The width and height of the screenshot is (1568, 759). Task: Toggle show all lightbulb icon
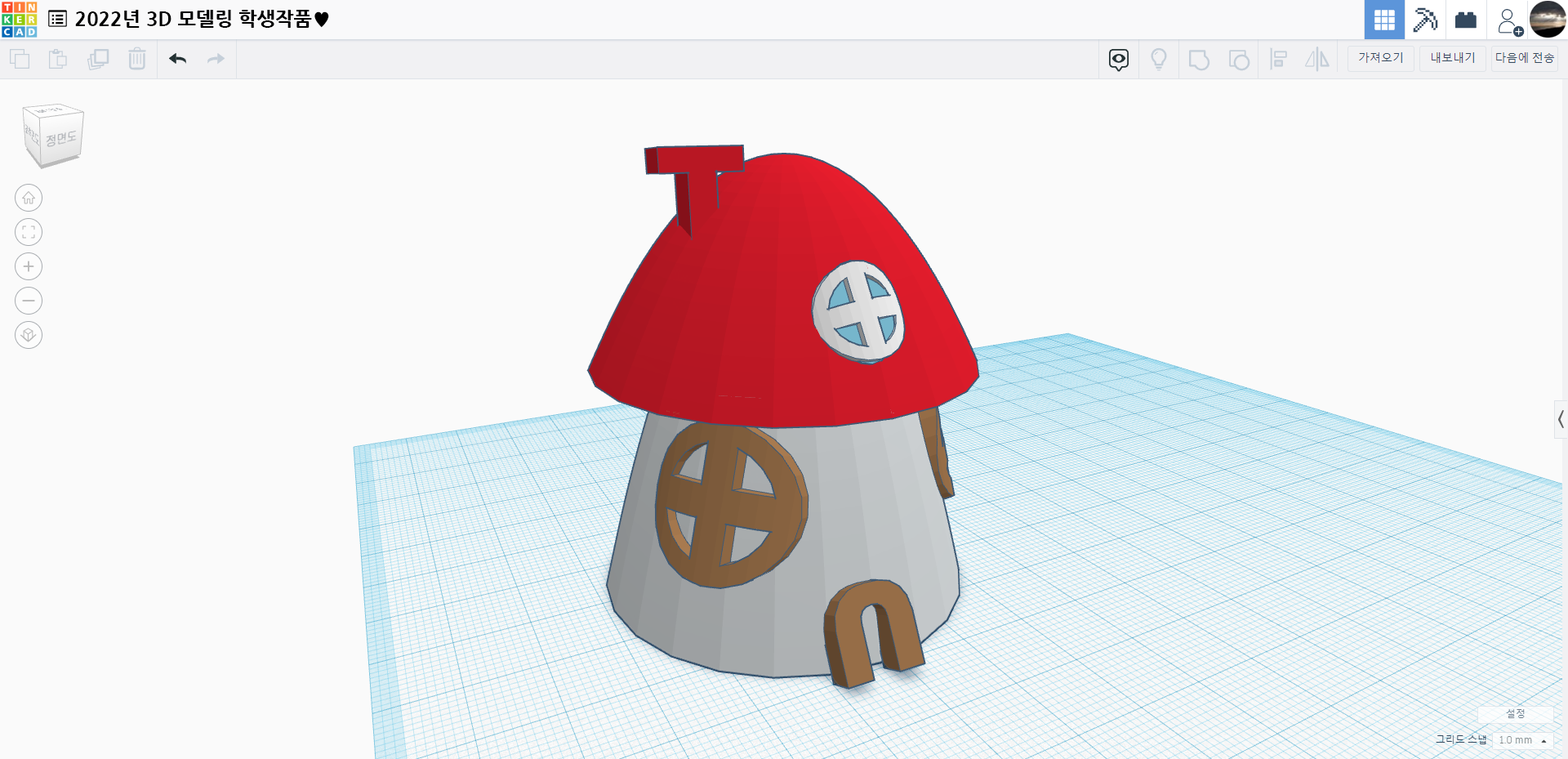(1159, 59)
